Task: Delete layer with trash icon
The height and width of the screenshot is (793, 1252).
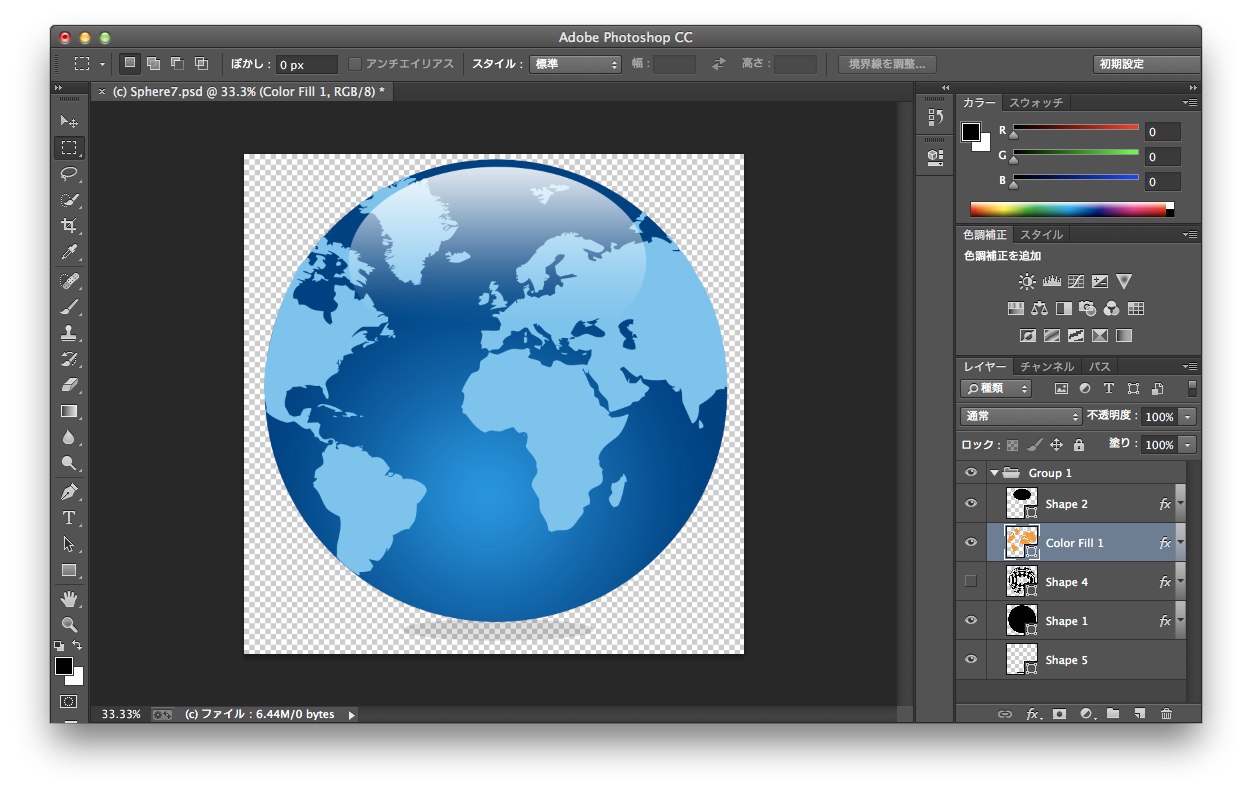Action: pos(1166,714)
